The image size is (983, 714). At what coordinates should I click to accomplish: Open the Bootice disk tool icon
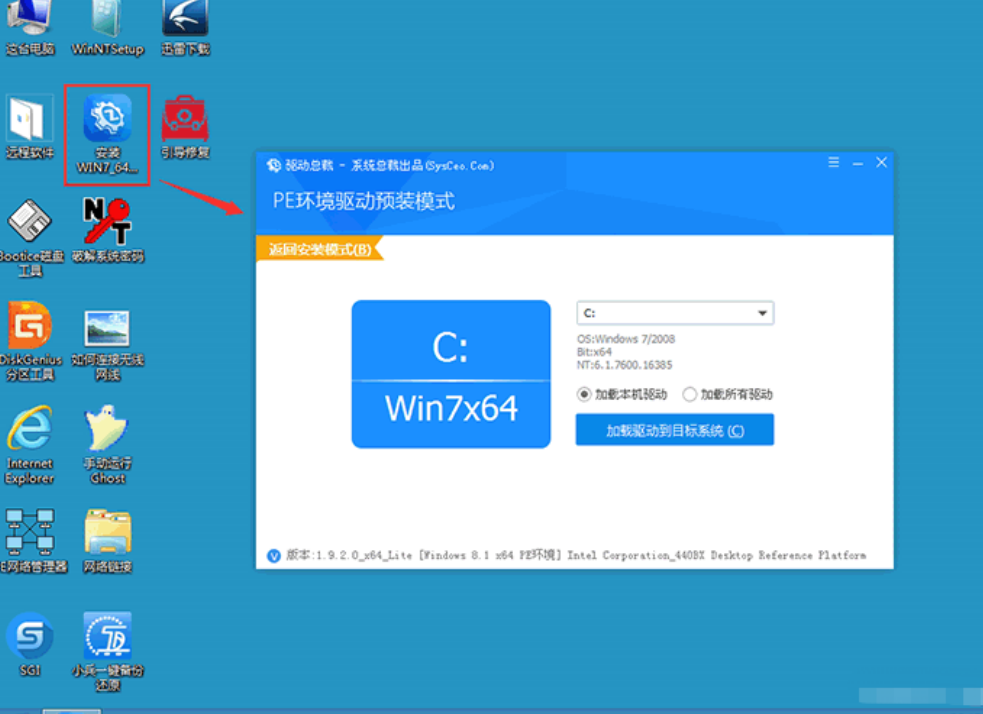pos(29,224)
